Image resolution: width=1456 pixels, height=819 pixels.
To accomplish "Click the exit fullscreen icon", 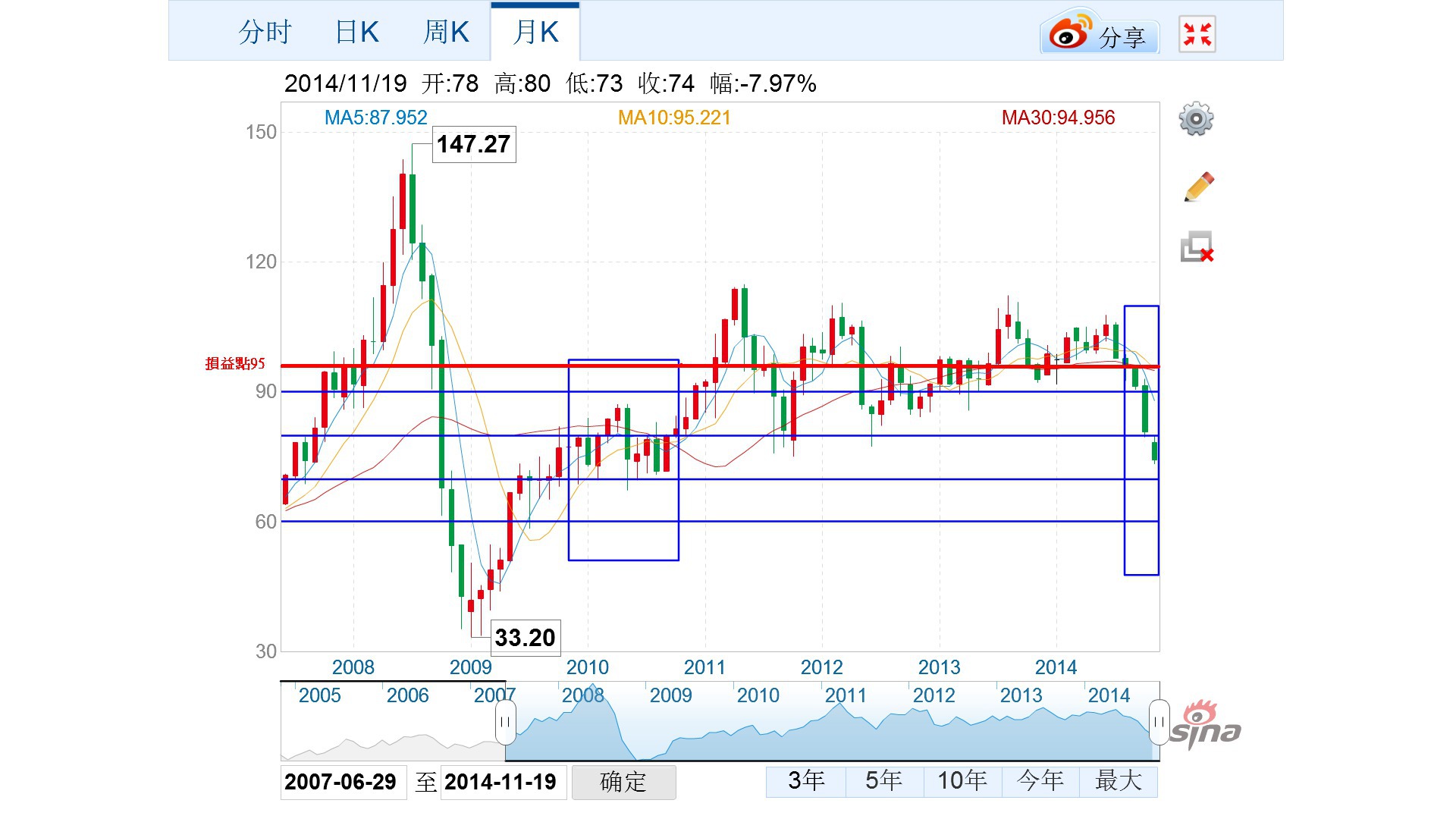I will (x=1197, y=34).
